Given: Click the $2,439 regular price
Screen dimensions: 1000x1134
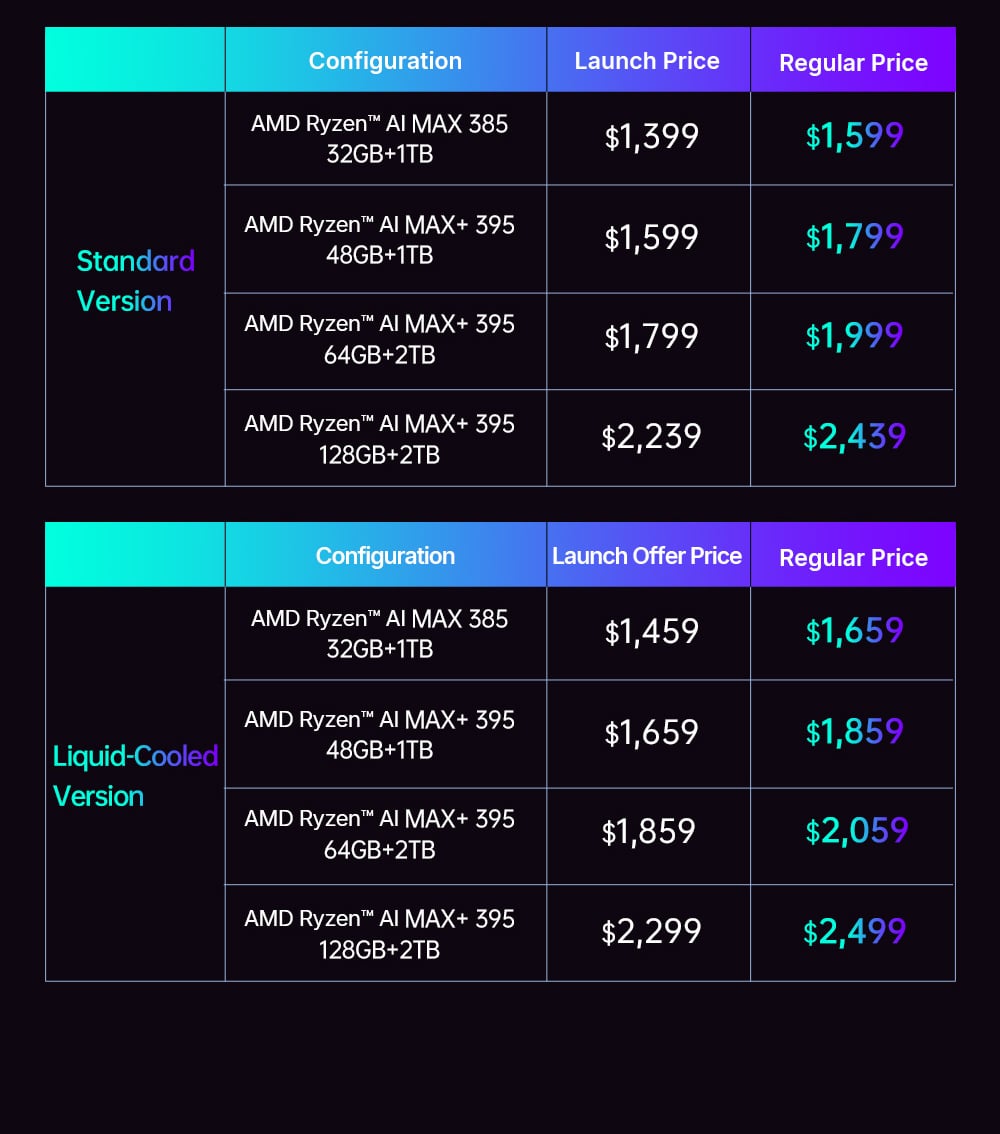Looking at the screenshot, I should coord(854,437).
